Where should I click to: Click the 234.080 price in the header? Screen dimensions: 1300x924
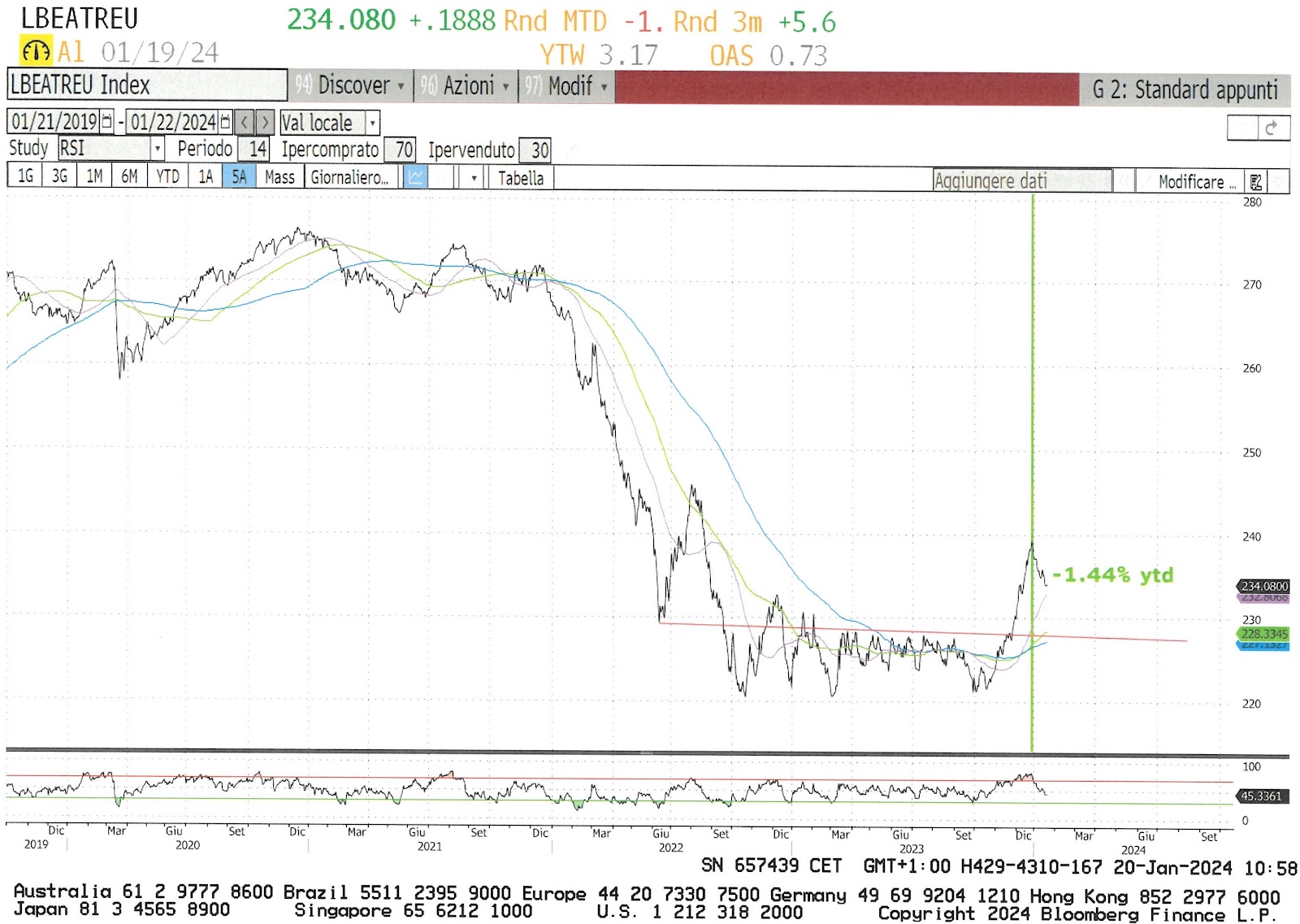pyautogui.click(x=341, y=20)
